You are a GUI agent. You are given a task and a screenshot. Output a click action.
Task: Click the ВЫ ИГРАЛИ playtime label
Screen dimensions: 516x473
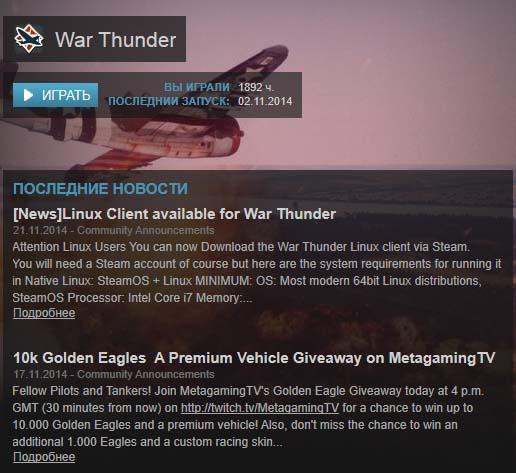pyautogui.click(x=197, y=87)
